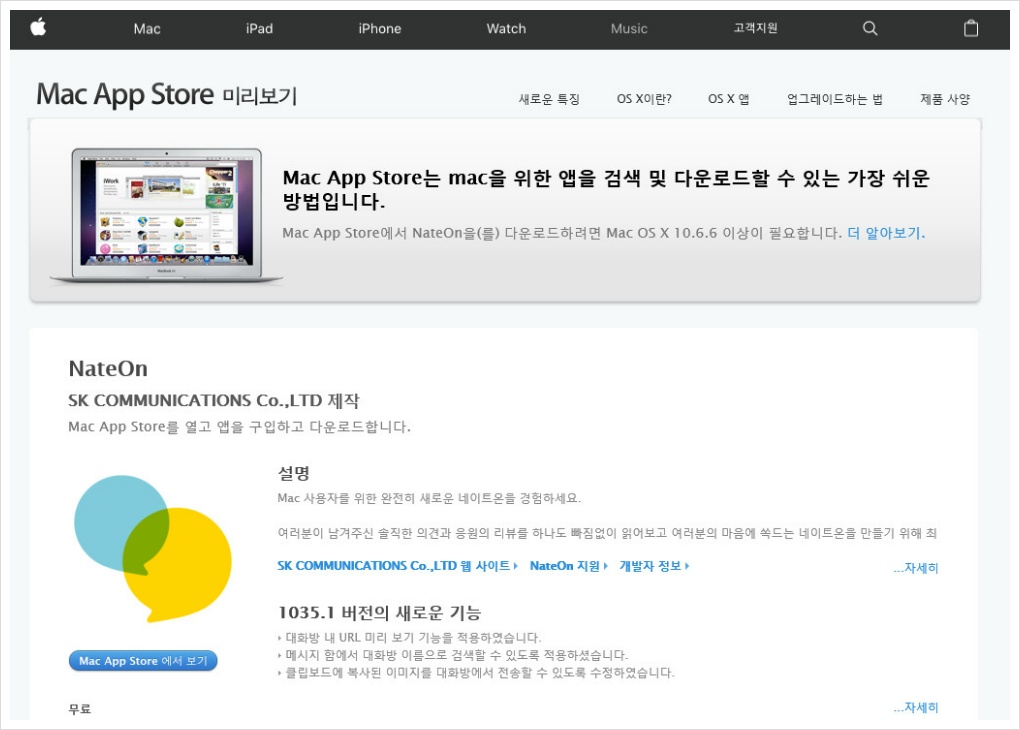
Task: Open the iPad menu item
Action: point(259,29)
